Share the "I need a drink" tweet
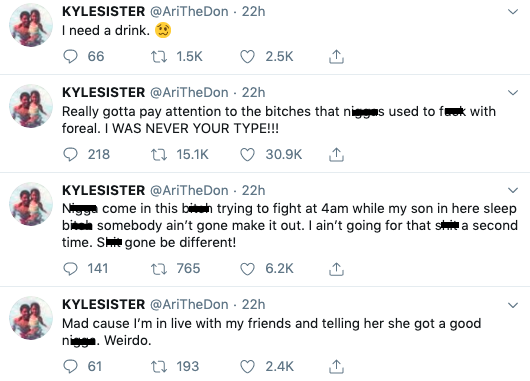The width and height of the screenshot is (530, 381). [336, 56]
